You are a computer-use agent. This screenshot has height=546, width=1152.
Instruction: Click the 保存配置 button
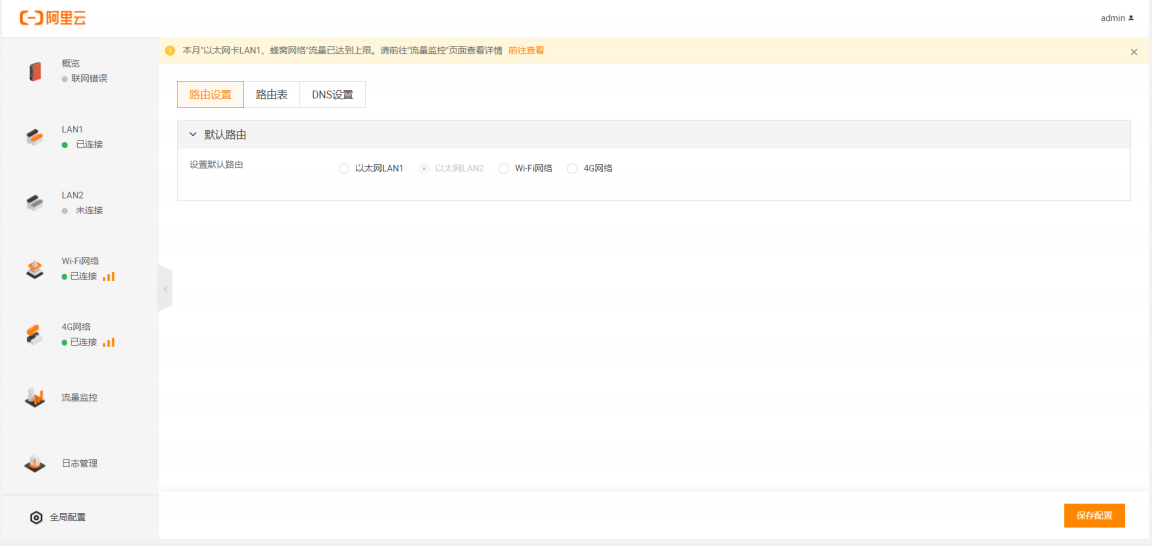(x=1094, y=516)
